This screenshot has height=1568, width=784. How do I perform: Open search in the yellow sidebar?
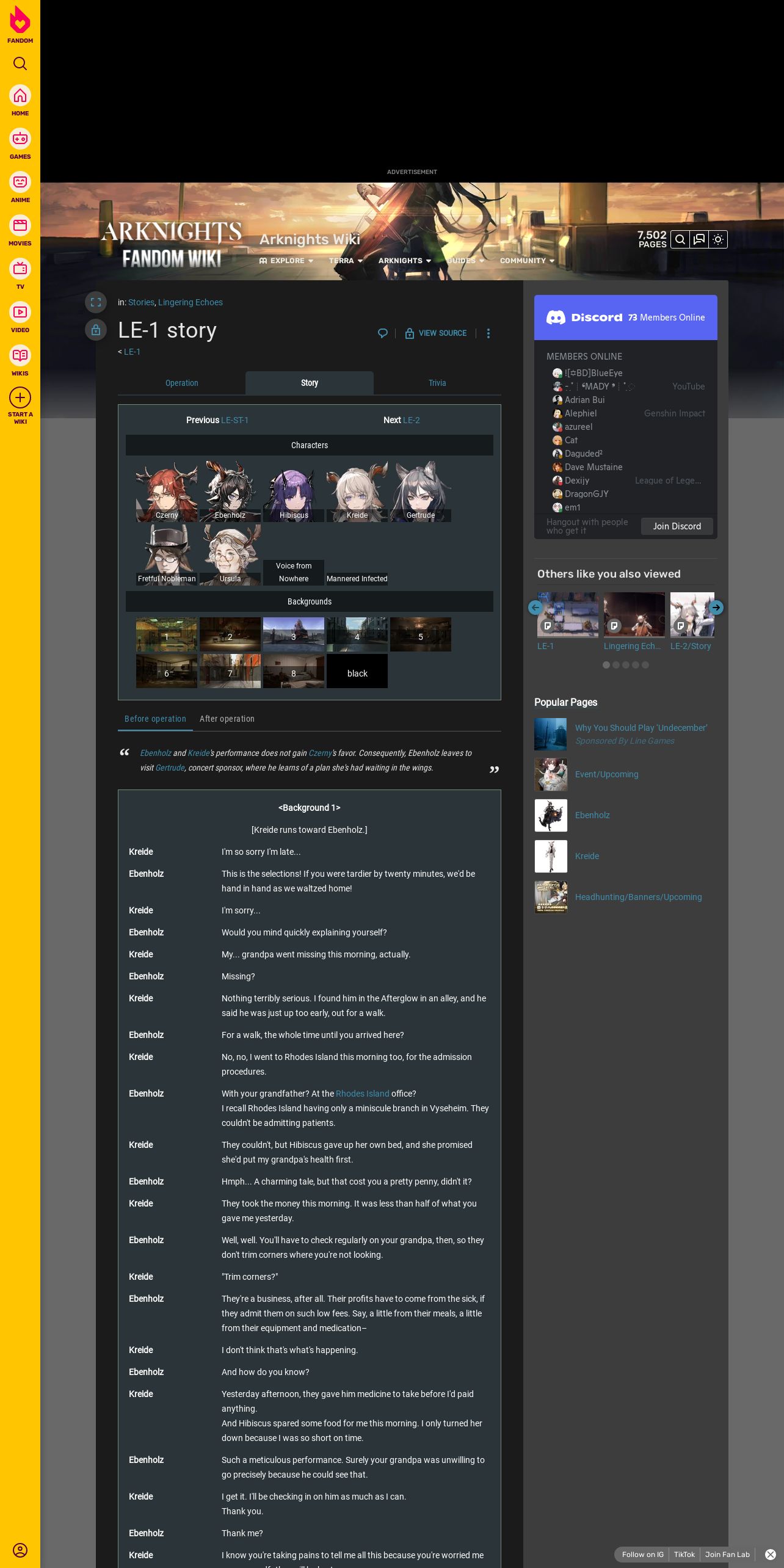coord(20,64)
